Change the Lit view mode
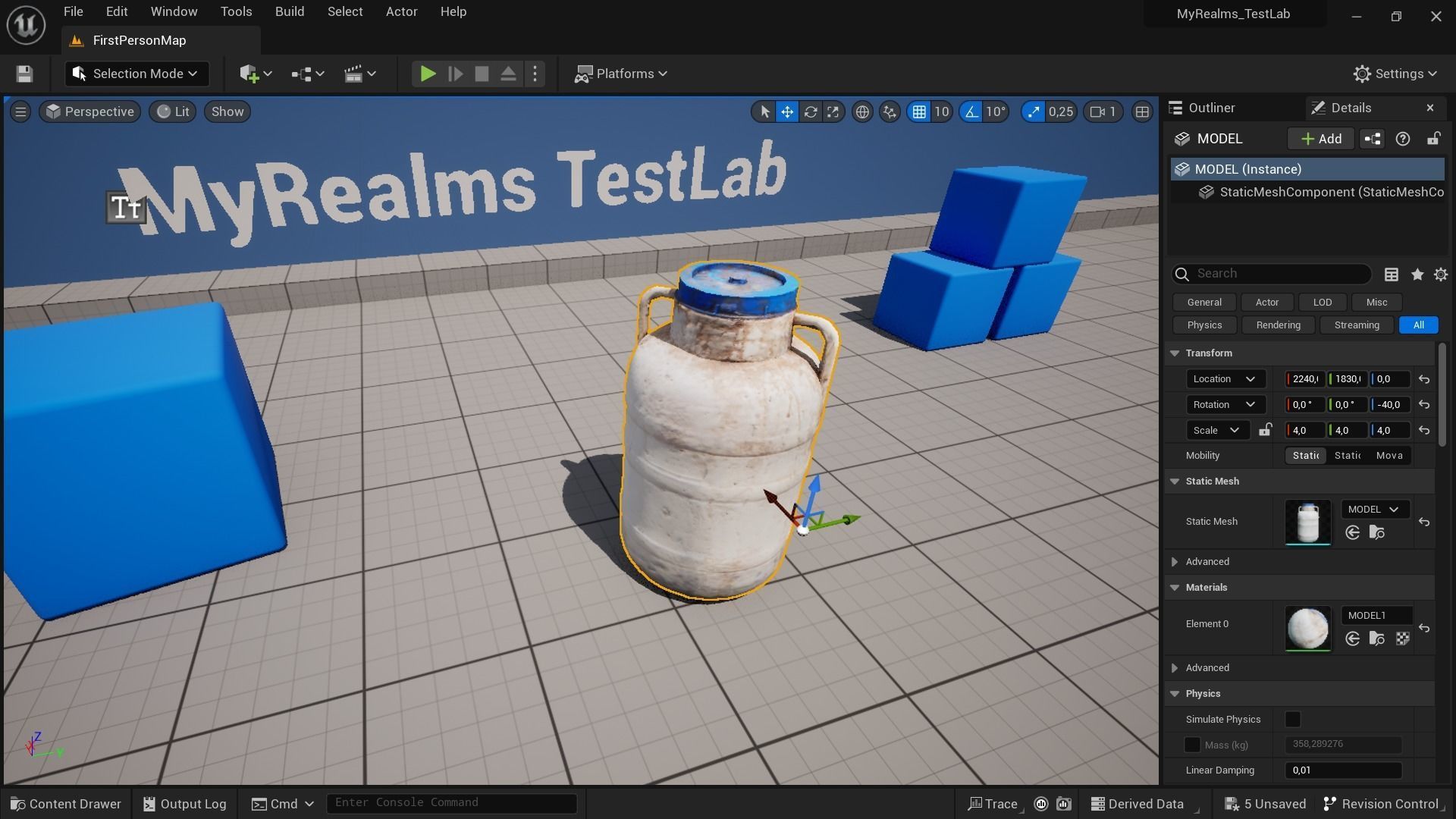Image resolution: width=1456 pixels, height=819 pixels. click(x=173, y=111)
